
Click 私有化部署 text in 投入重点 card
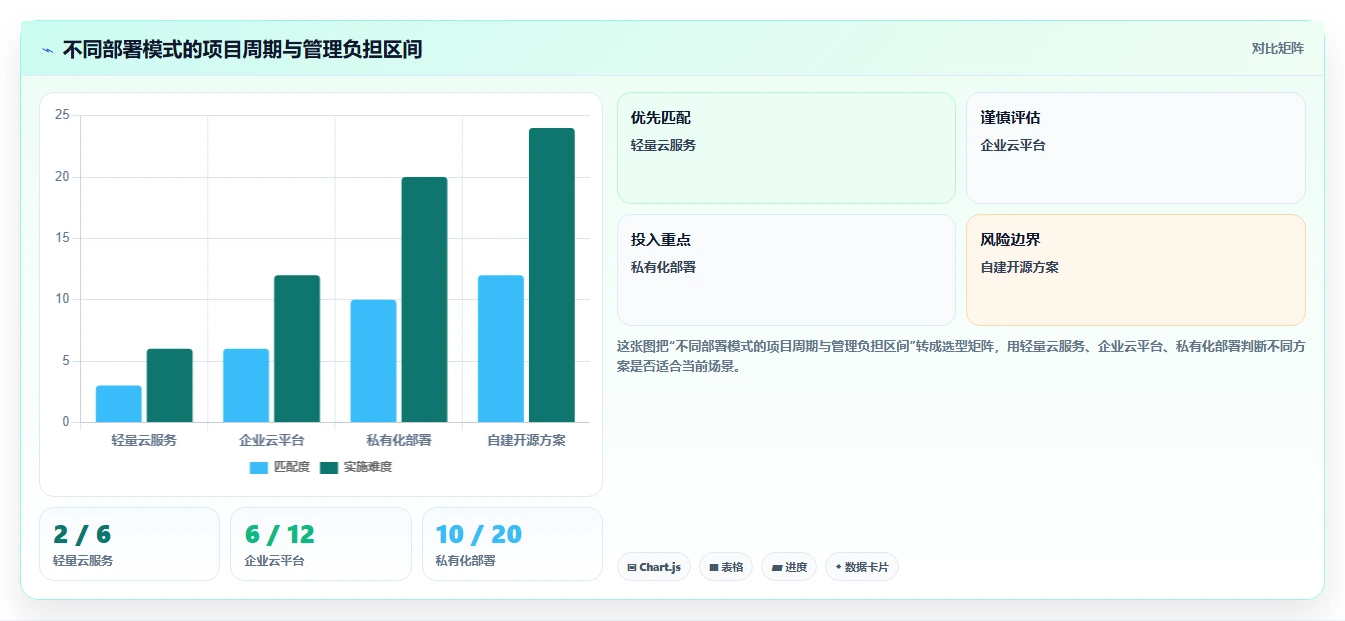pos(663,267)
